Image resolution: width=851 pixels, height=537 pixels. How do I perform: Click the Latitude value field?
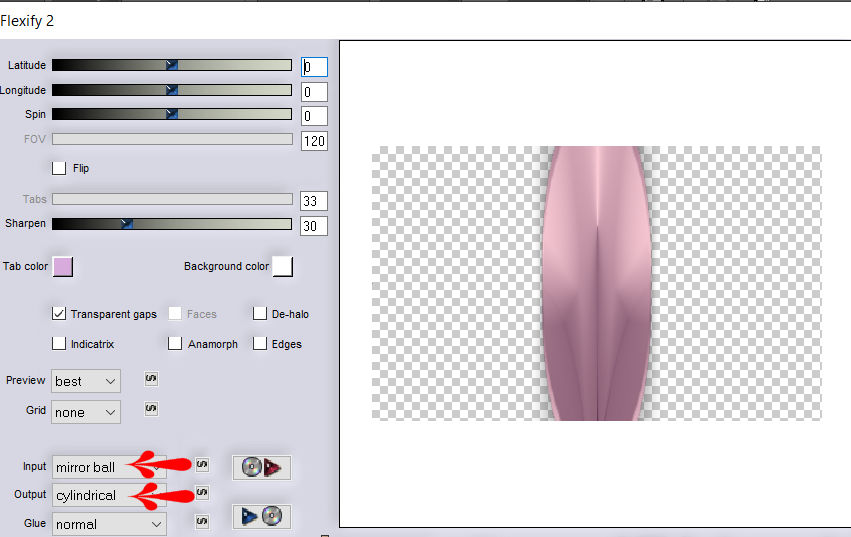314,67
